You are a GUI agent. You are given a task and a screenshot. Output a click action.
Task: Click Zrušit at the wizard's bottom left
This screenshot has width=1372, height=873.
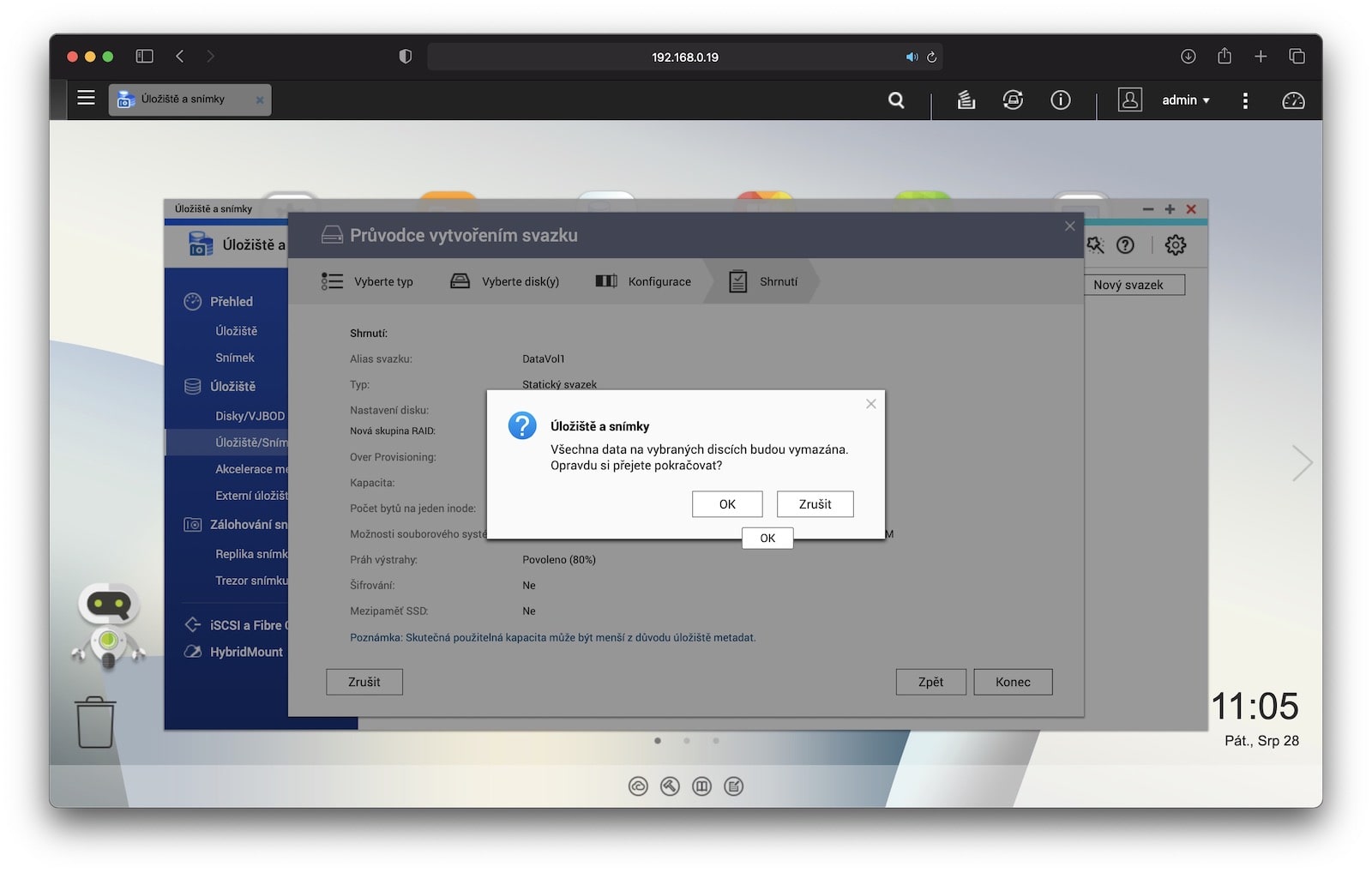(364, 682)
